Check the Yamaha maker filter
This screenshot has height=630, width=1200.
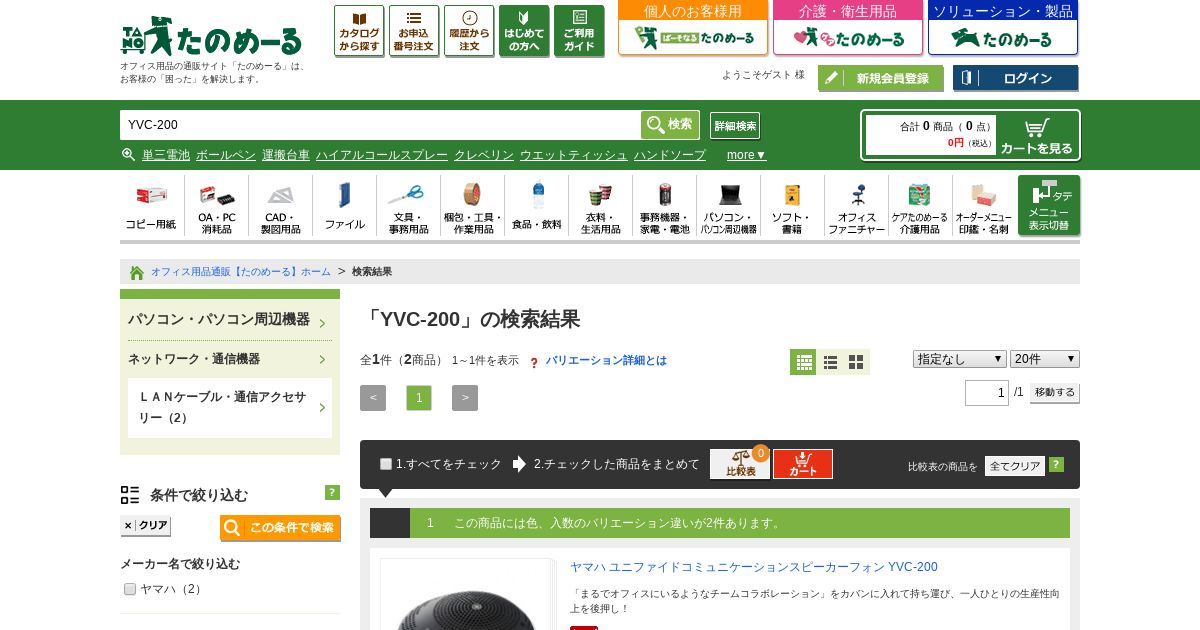click(130, 589)
